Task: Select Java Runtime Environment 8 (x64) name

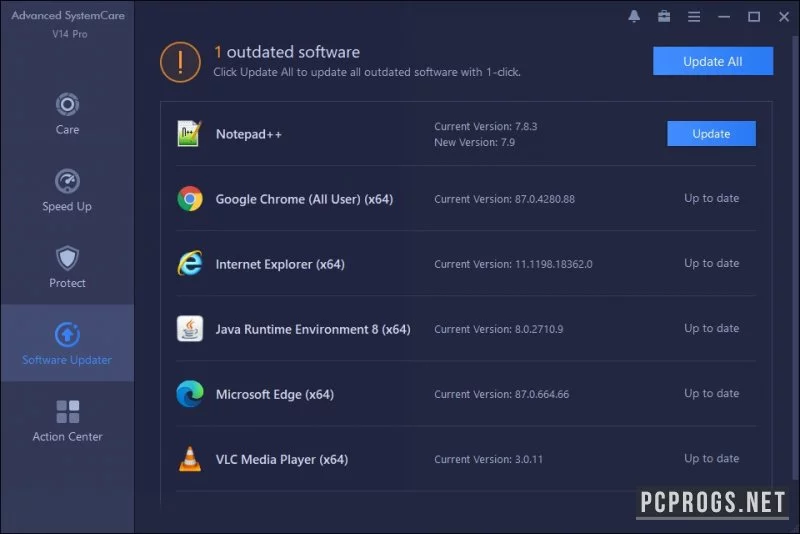Action: 313,329
